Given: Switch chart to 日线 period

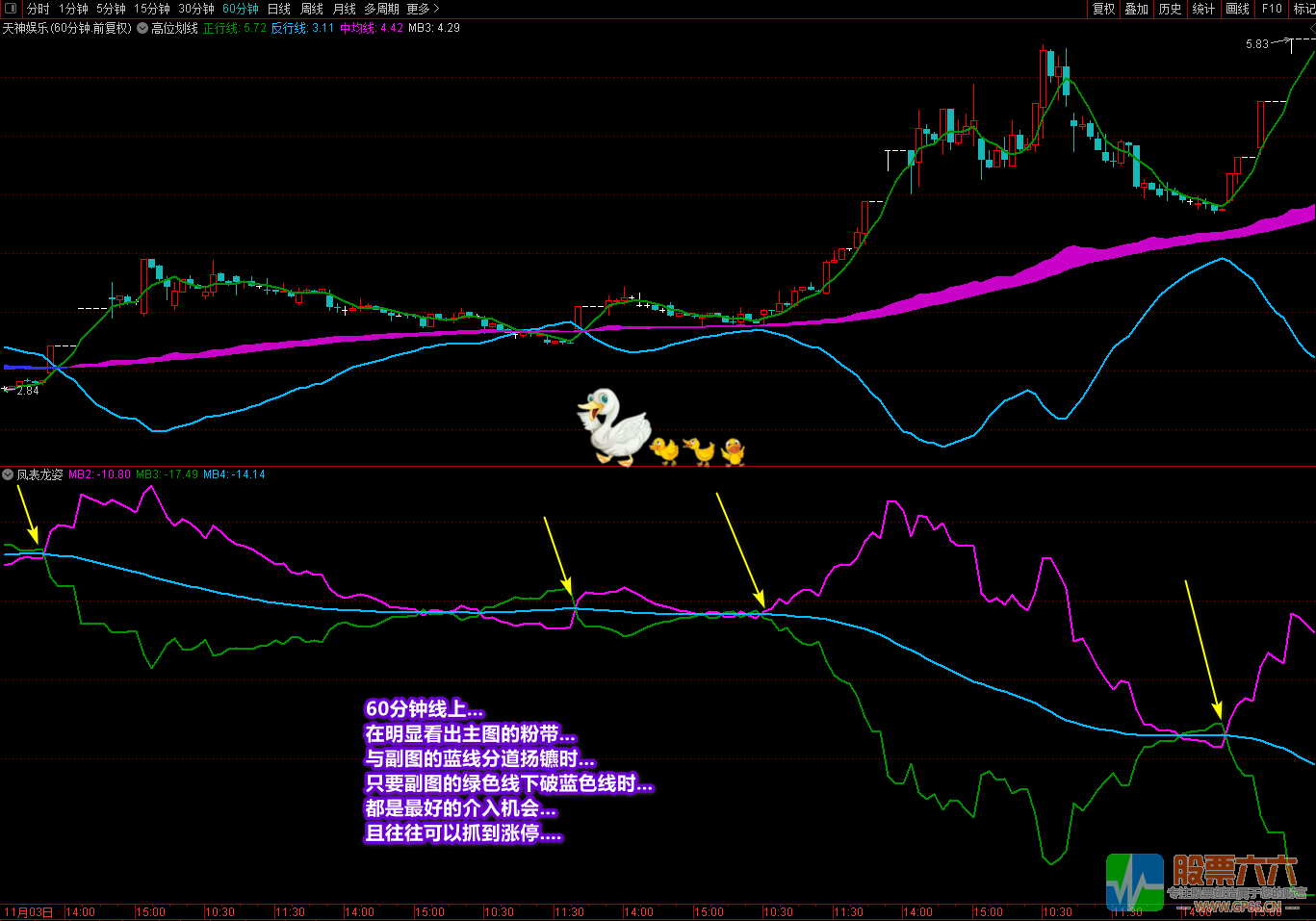Looking at the screenshot, I should pos(278,9).
